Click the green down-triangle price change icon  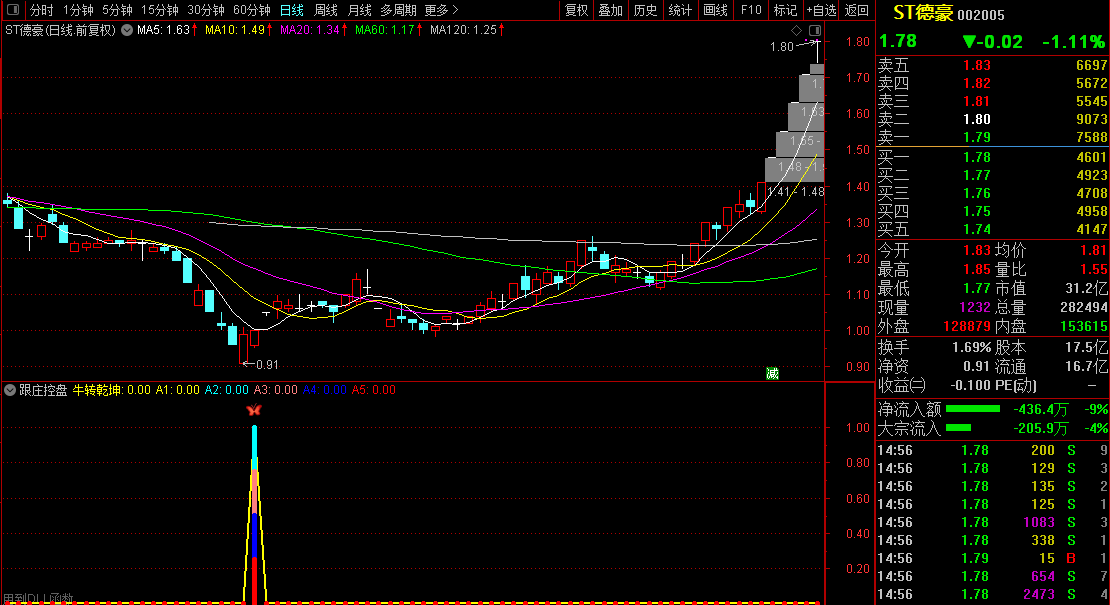click(x=970, y=42)
